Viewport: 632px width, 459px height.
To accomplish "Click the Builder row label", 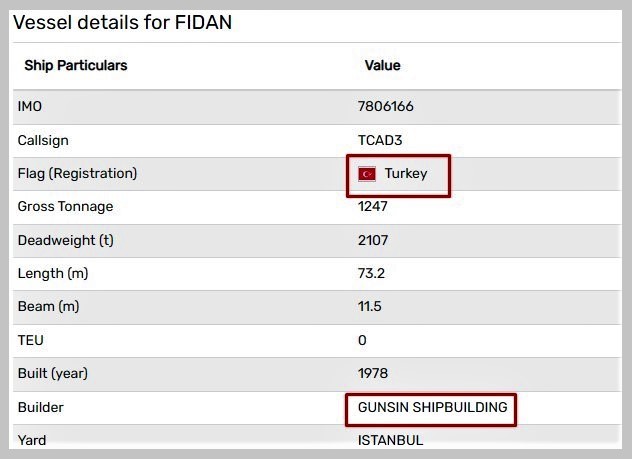I will (41, 408).
